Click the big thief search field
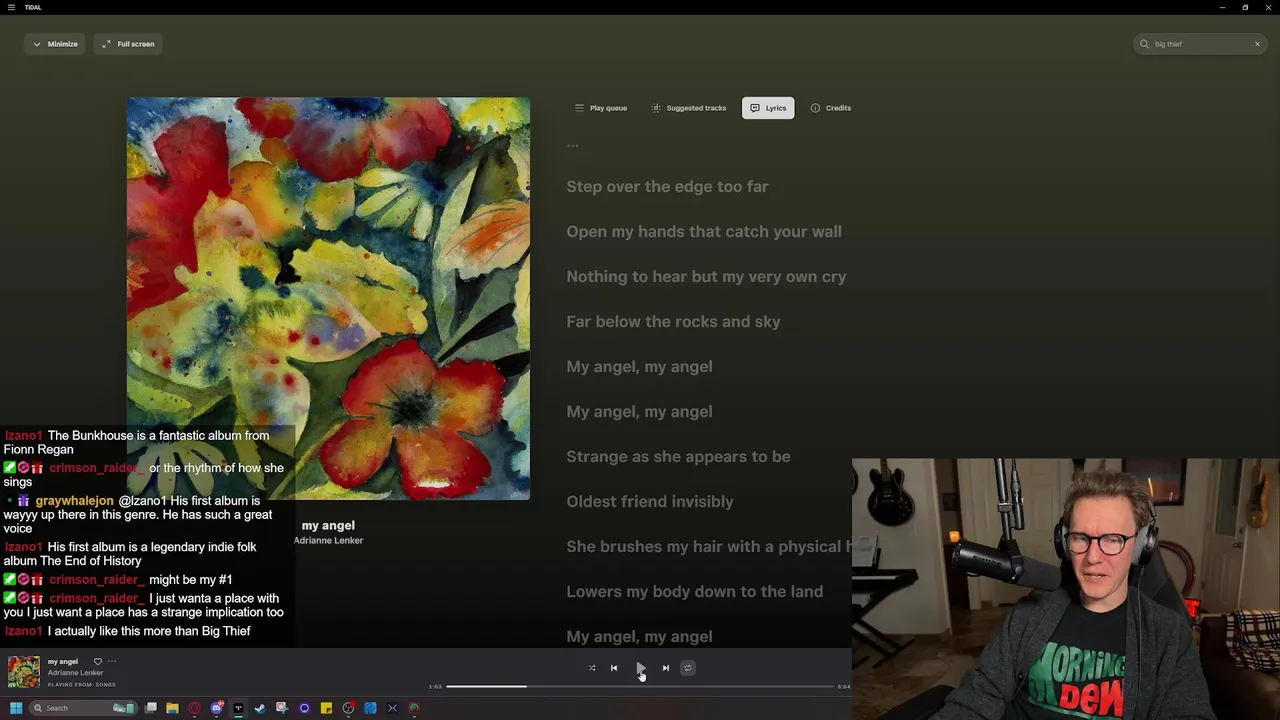The height and width of the screenshot is (720, 1280). tap(1200, 44)
